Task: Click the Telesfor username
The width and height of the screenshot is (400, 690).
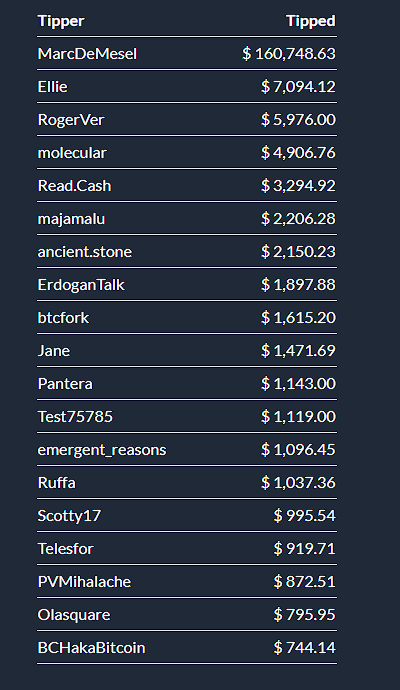Action: [66, 549]
